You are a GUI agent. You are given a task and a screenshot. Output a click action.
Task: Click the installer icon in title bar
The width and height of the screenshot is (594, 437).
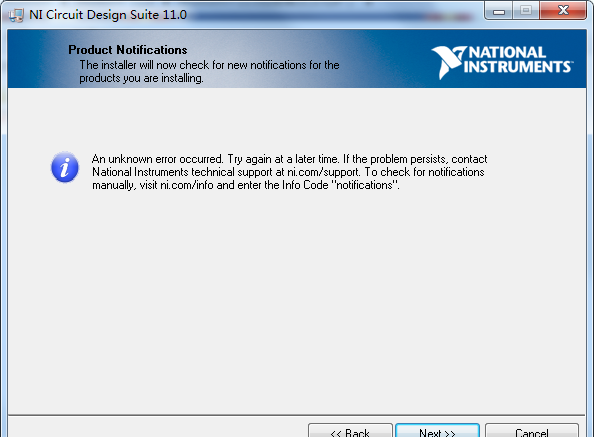pyautogui.click(x=16, y=15)
